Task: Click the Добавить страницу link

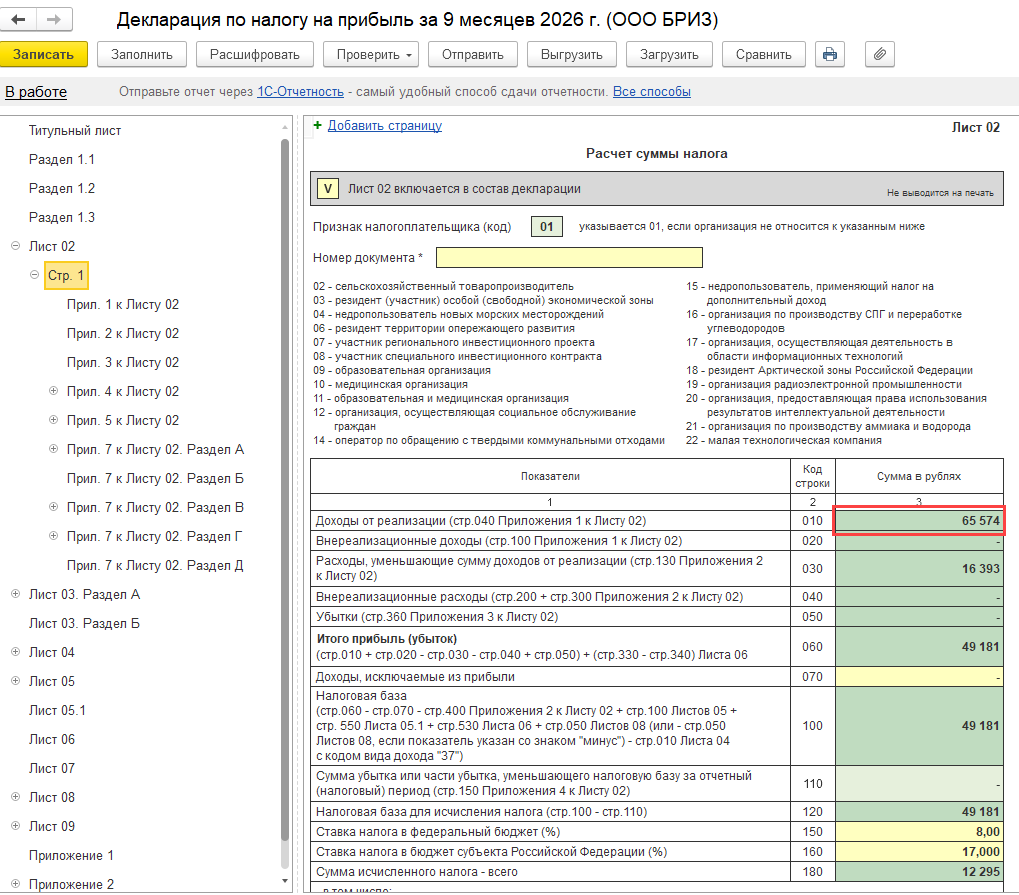Action: tap(385, 125)
